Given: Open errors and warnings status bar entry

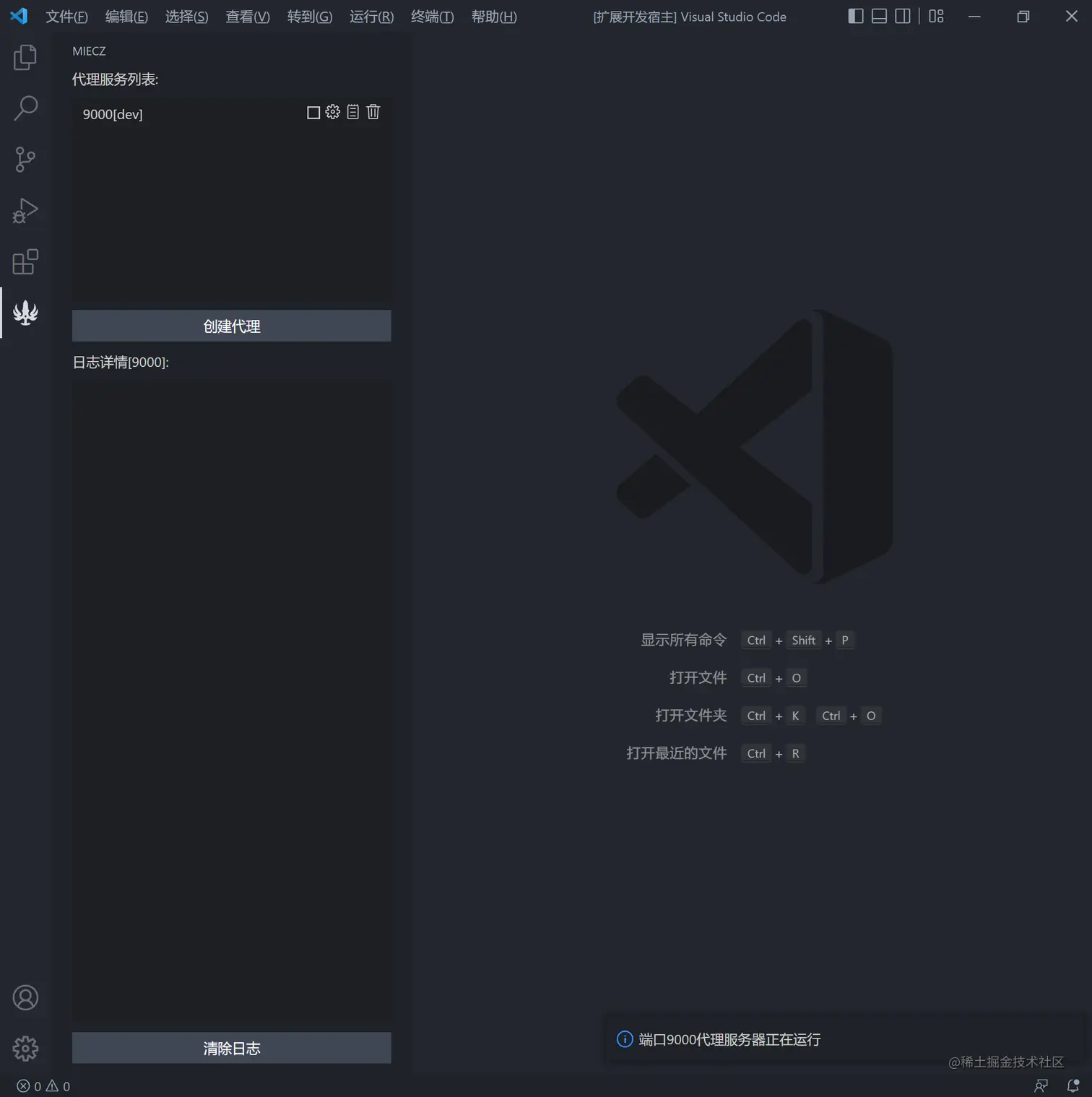Looking at the screenshot, I should point(43,1086).
